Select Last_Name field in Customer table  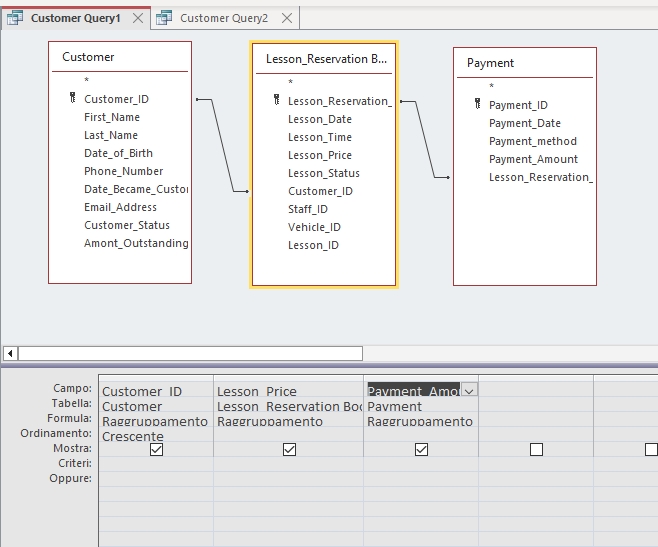(111, 135)
